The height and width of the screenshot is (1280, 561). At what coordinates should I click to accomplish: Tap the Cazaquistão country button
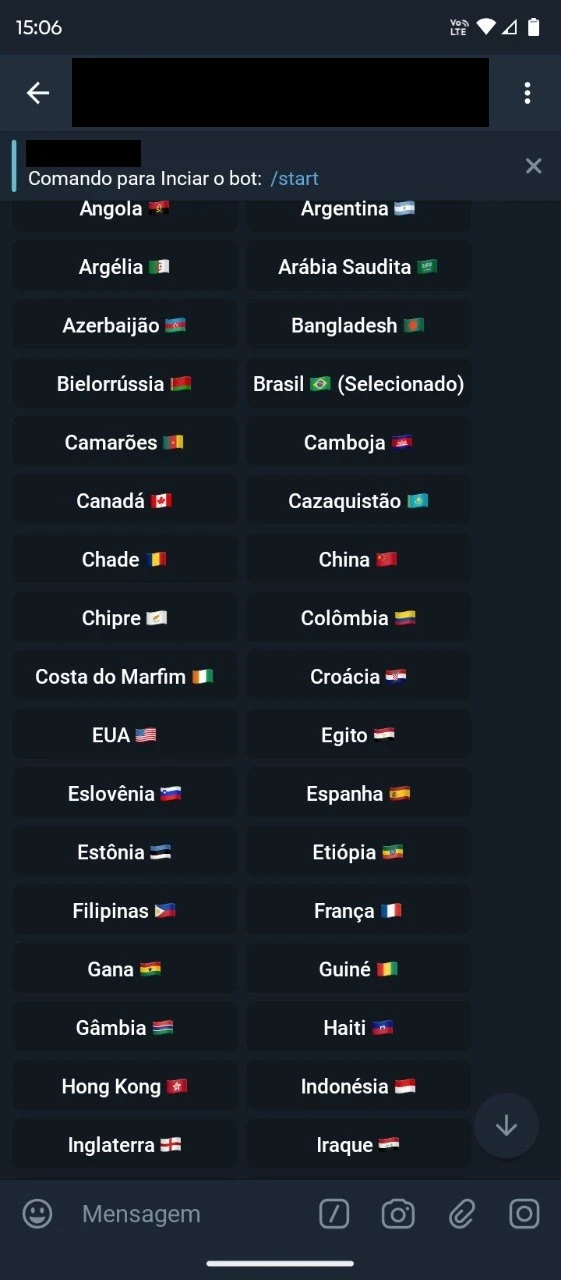click(358, 501)
